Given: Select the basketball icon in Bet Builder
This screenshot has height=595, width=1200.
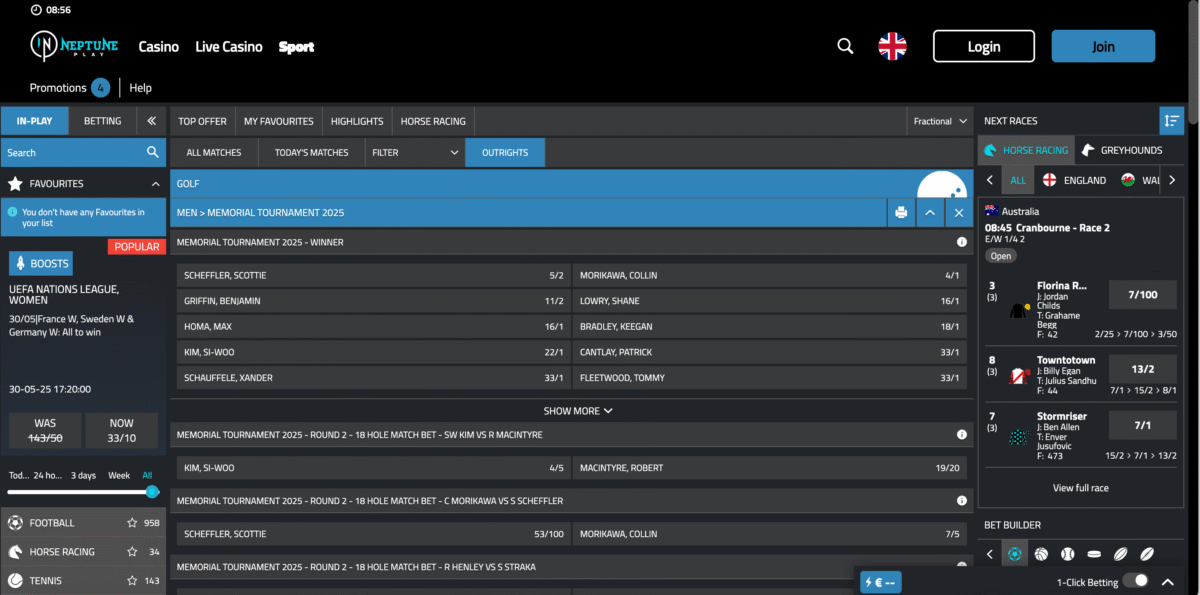Looking at the screenshot, I should [x=1041, y=554].
